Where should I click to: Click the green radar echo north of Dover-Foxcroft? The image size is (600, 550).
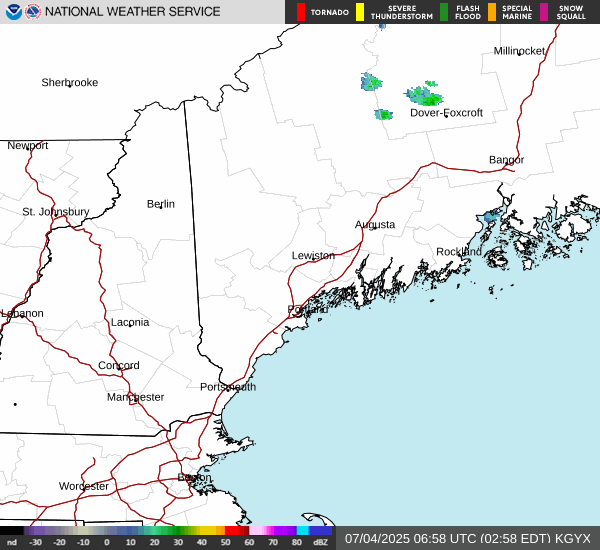click(425, 94)
